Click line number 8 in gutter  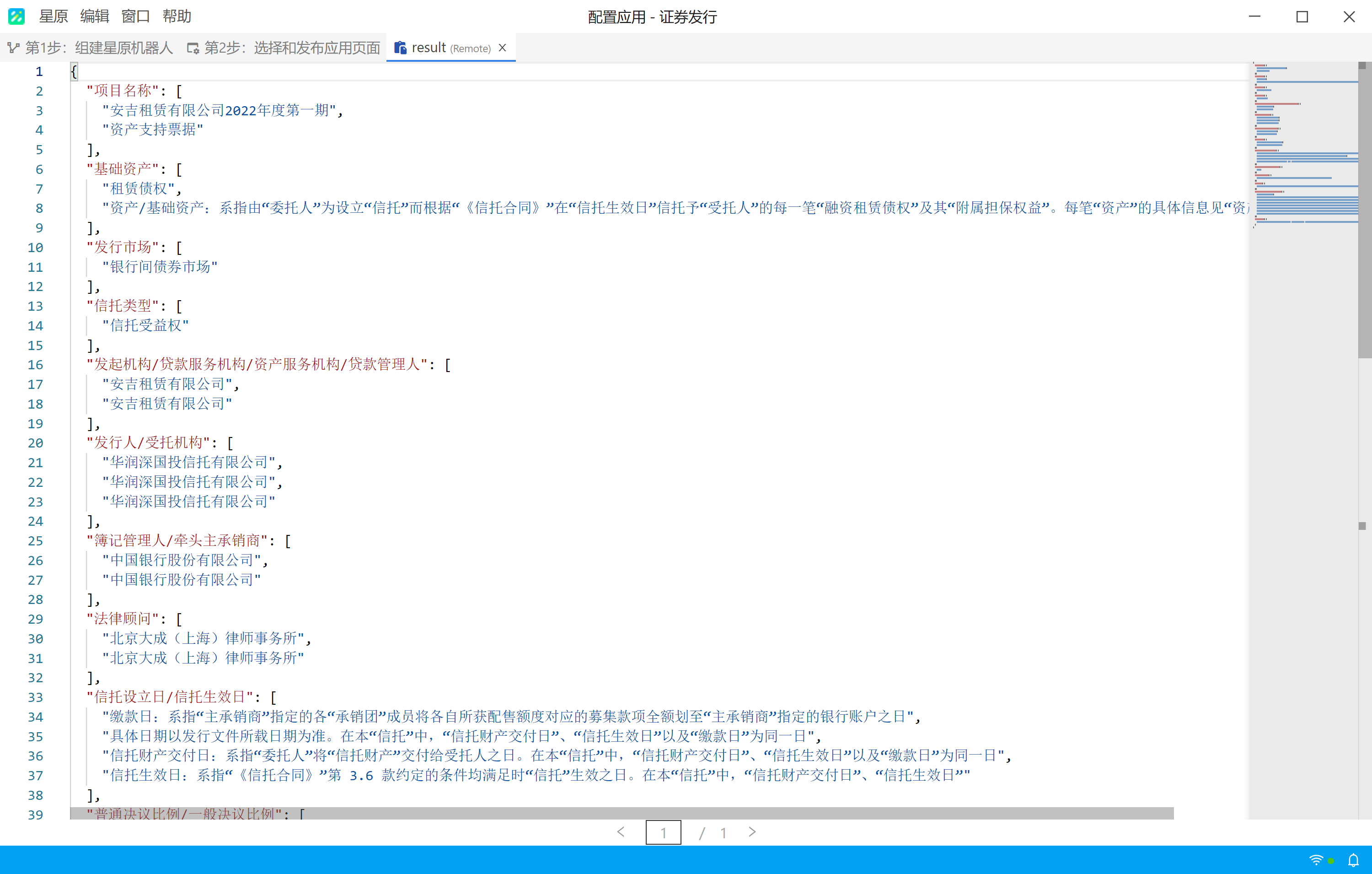(39, 208)
